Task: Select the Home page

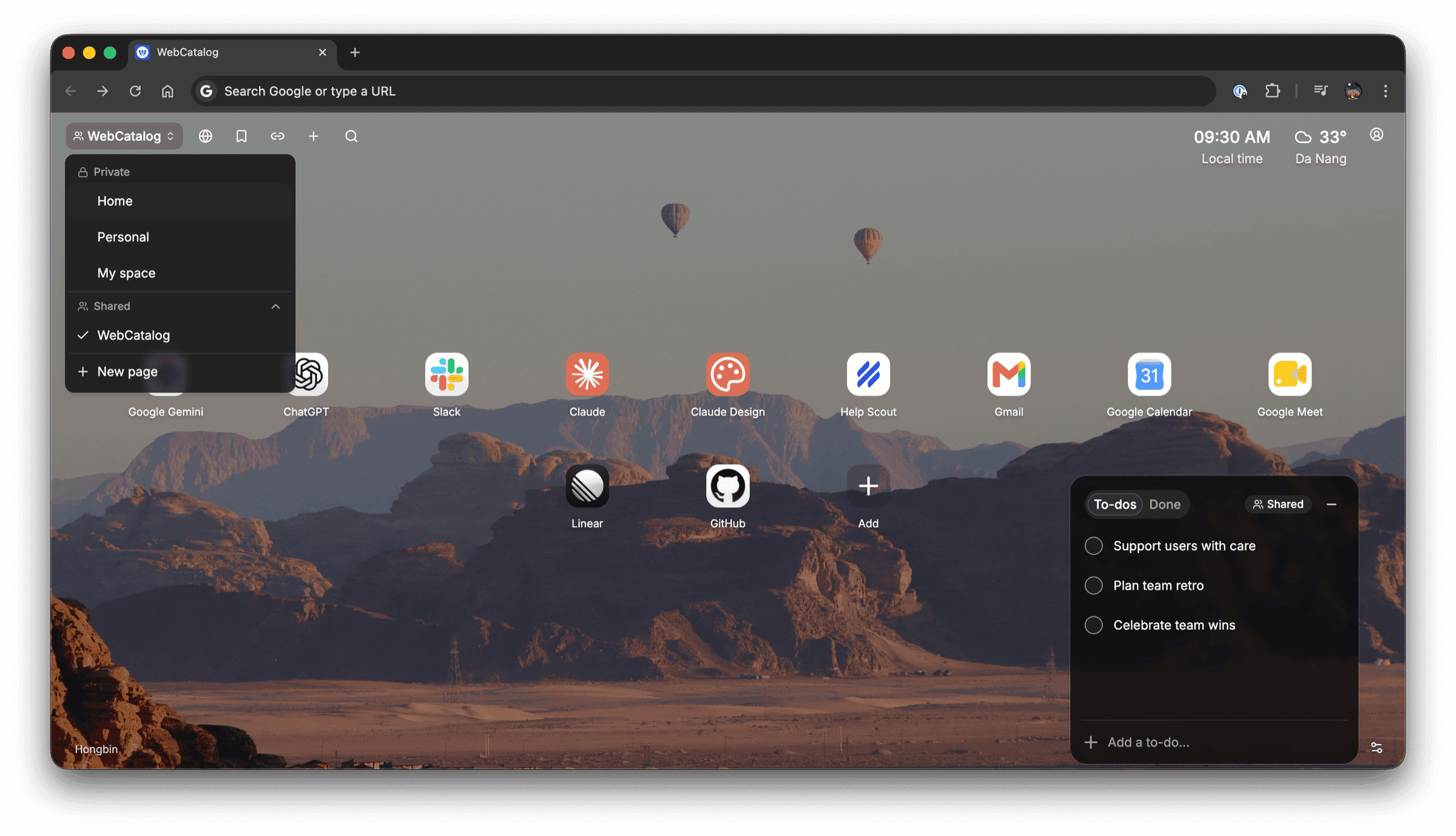Action: (x=180, y=201)
